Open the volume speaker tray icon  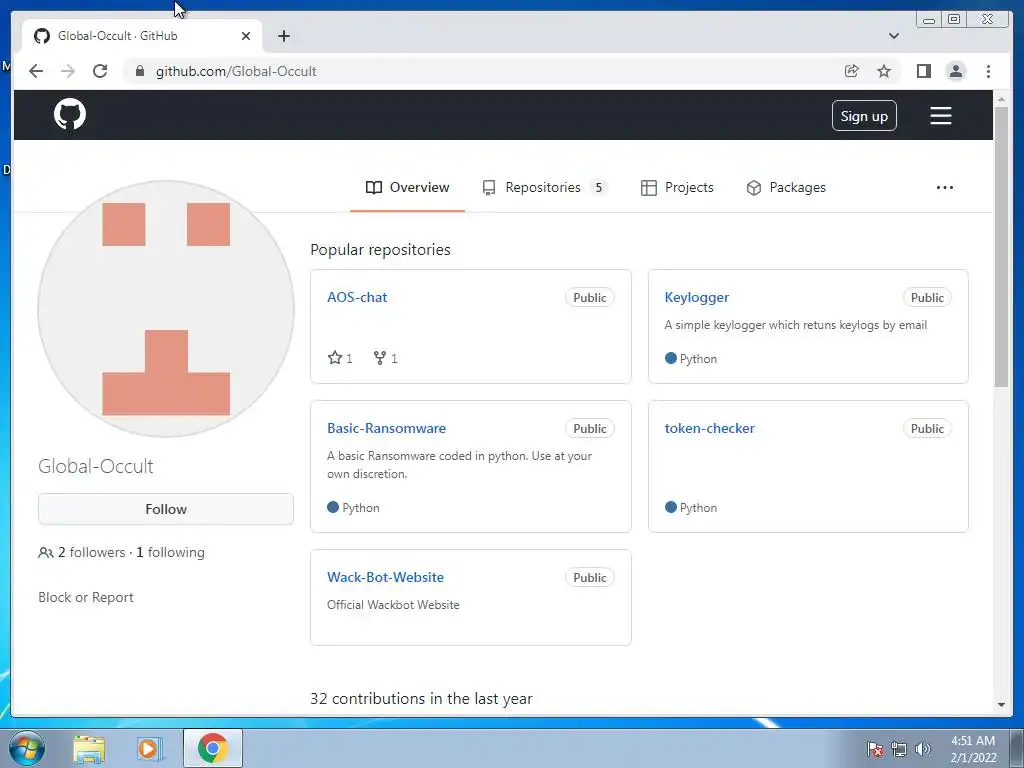[923, 748]
